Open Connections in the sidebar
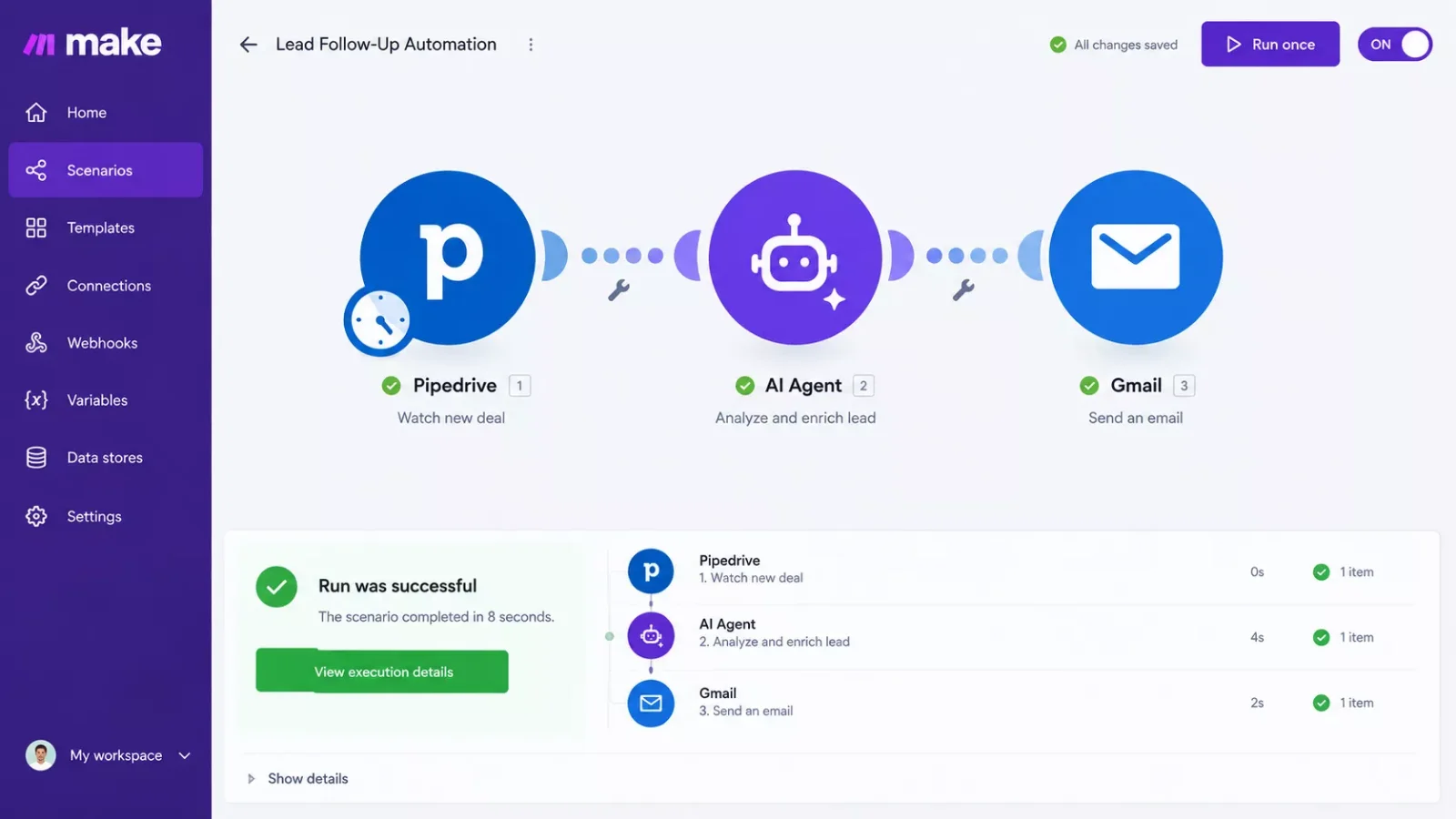 pos(106,286)
